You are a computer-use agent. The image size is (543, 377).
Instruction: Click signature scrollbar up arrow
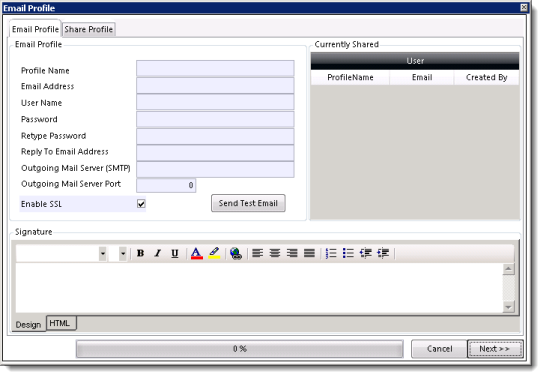coord(508,269)
